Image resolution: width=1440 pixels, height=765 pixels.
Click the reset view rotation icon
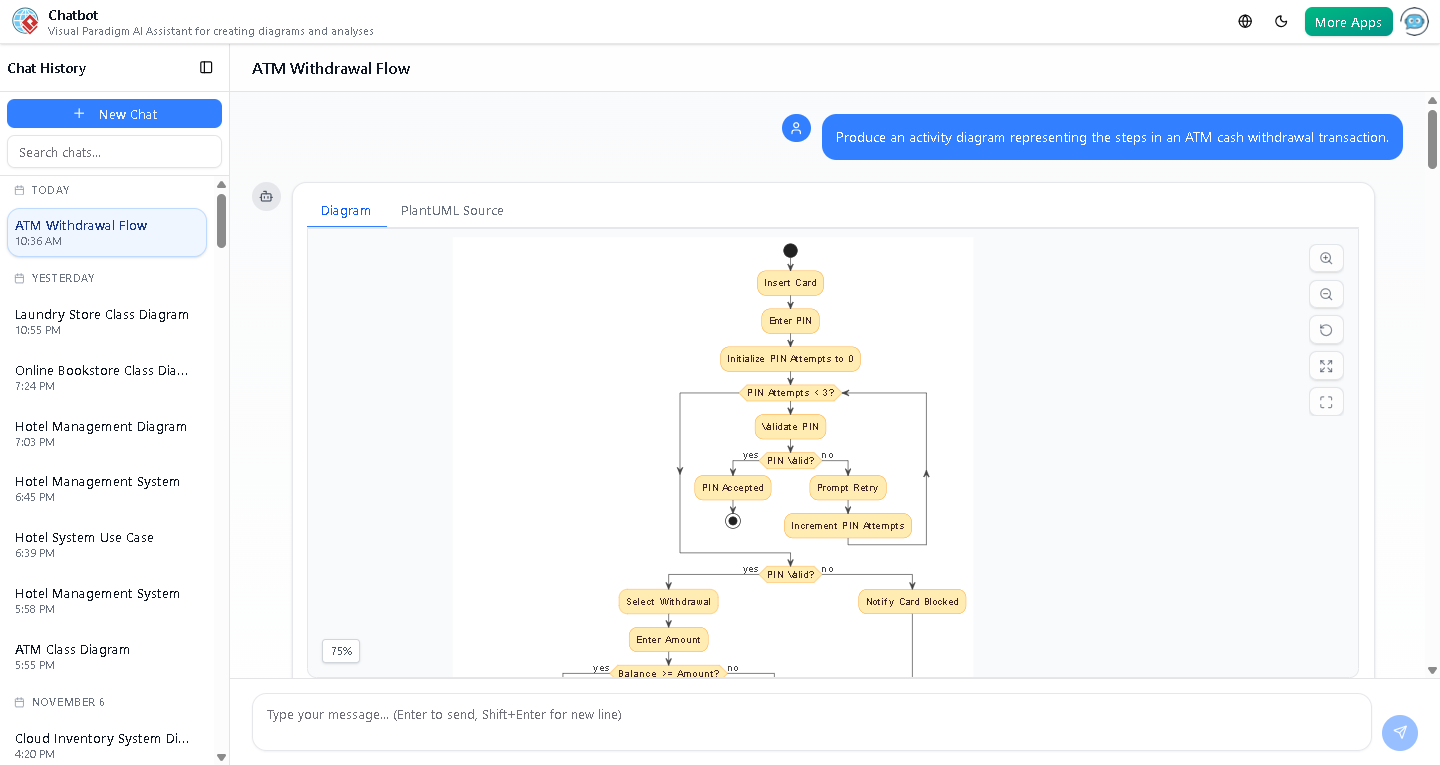pos(1326,330)
